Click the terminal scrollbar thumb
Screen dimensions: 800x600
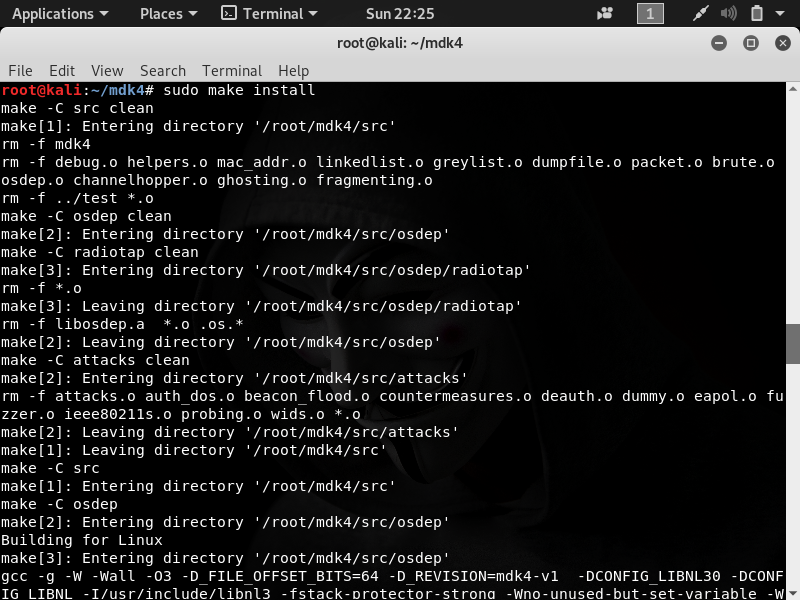(x=793, y=344)
